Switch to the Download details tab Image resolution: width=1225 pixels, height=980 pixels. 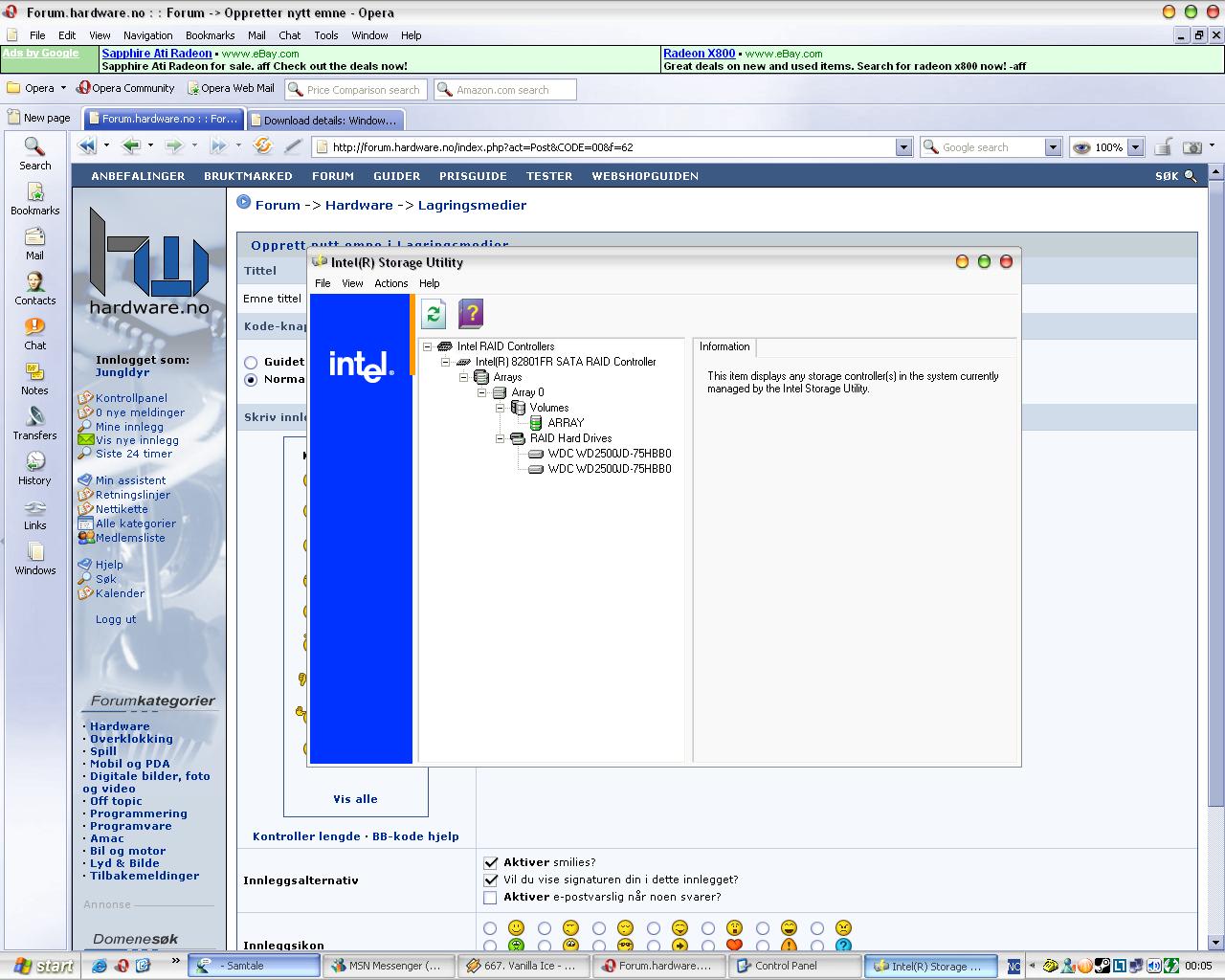(325, 121)
